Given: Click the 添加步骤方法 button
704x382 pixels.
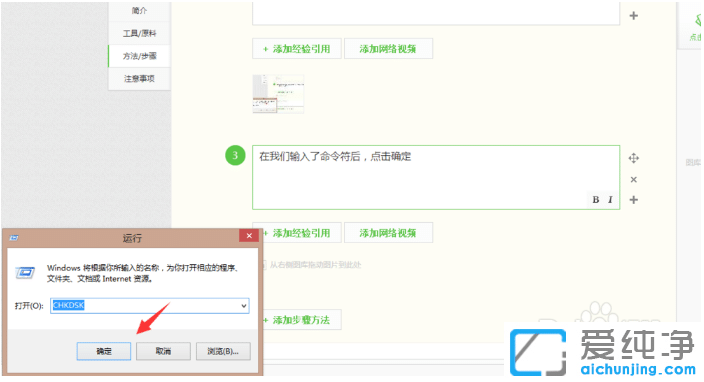Looking at the screenshot, I should [302, 320].
